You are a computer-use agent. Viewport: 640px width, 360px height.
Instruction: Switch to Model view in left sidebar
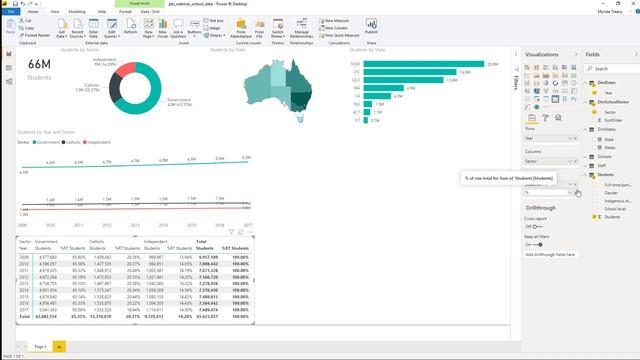[x=9, y=82]
